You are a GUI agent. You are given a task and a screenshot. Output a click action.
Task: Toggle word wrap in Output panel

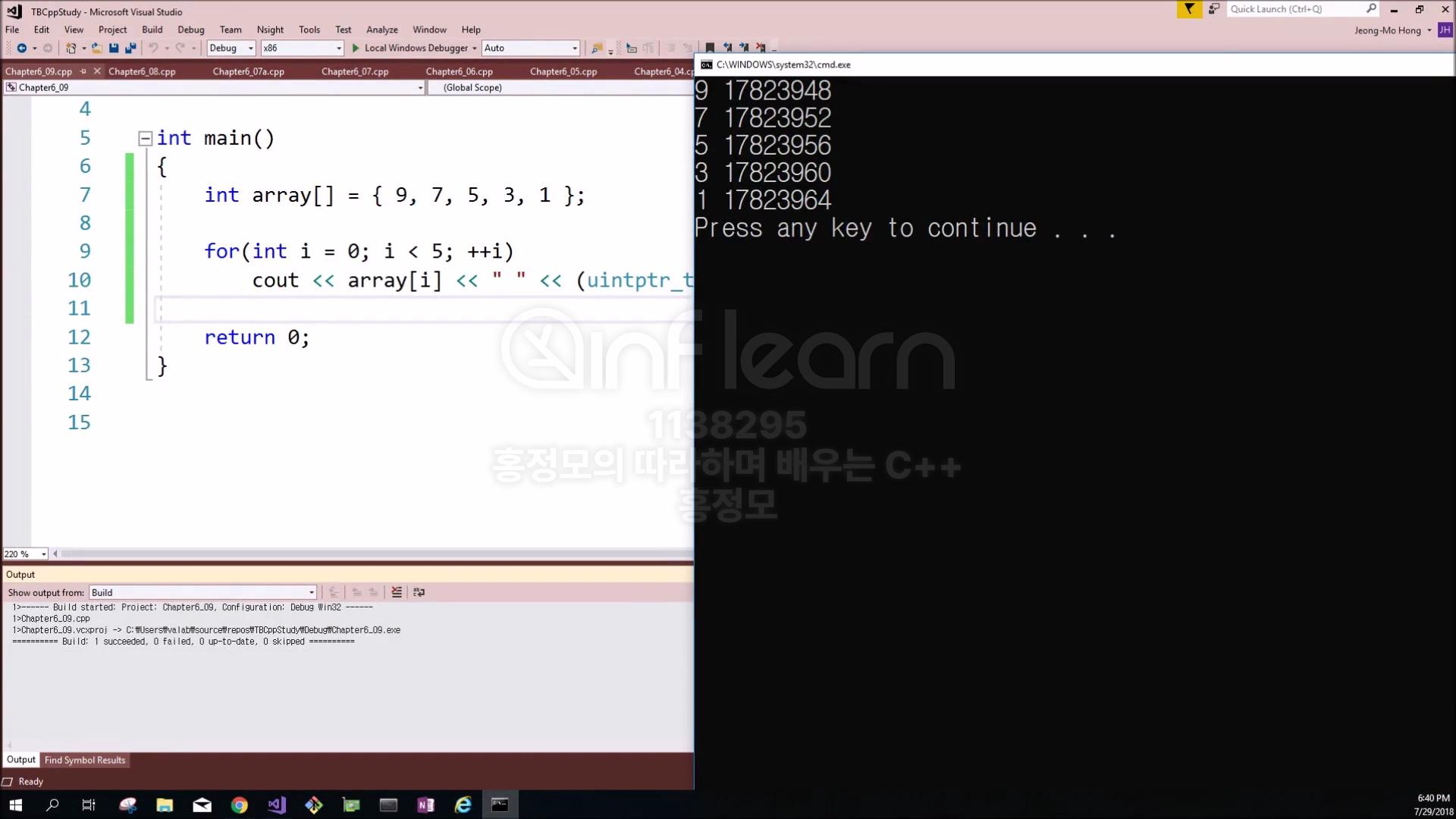[x=419, y=592]
